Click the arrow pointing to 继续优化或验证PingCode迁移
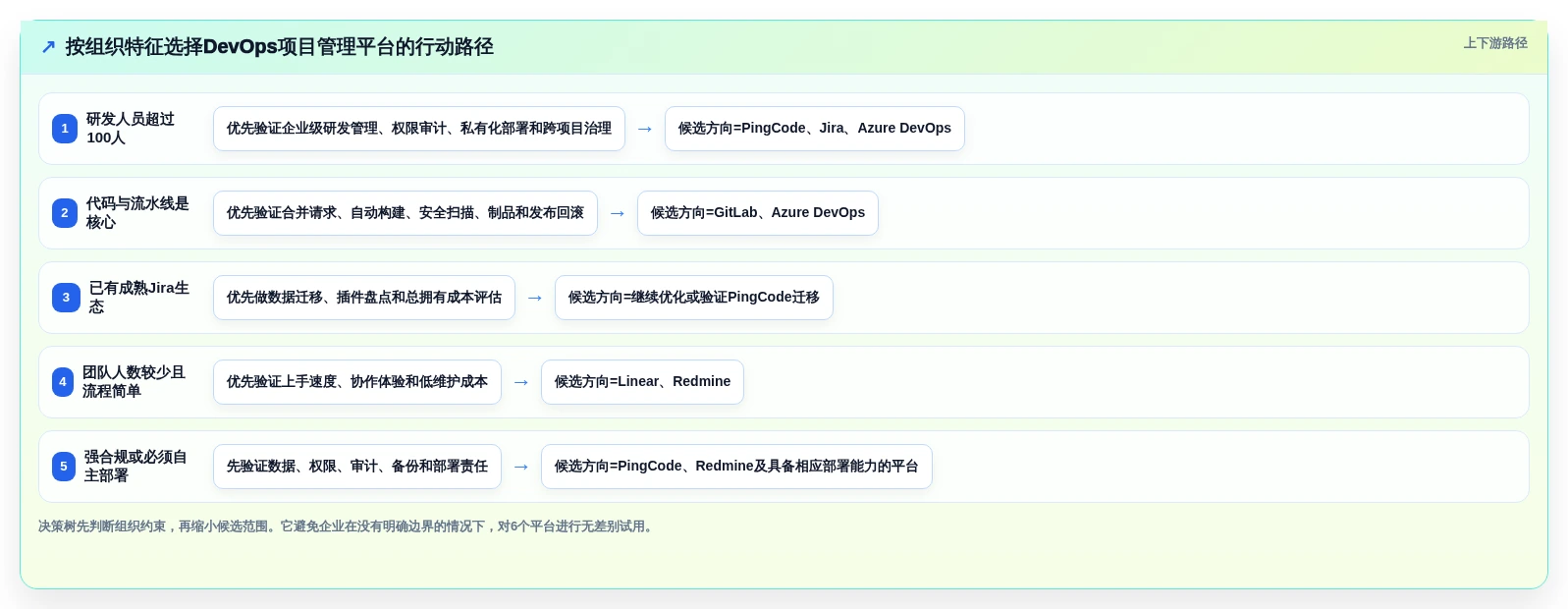Screen dimensions: 1568x609 (x=535, y=298)
